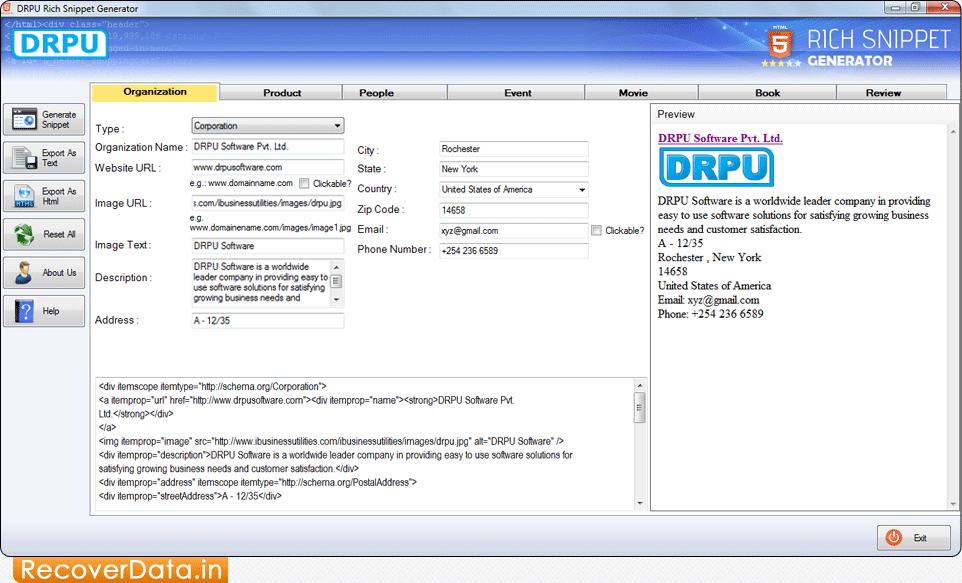Click the City field containing Rochester

tap(514, 149)
